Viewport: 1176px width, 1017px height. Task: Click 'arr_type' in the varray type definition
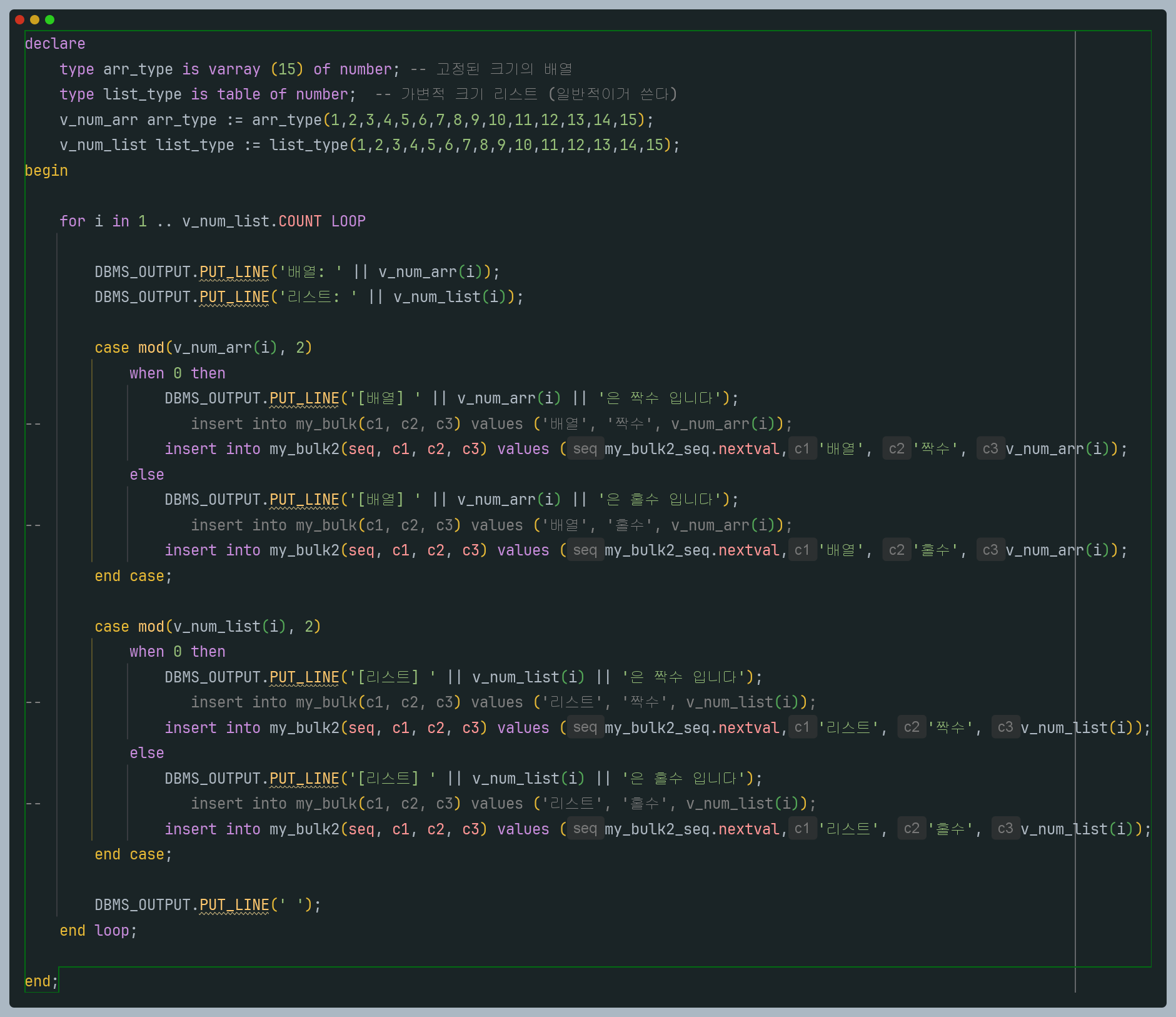point(138,69)
